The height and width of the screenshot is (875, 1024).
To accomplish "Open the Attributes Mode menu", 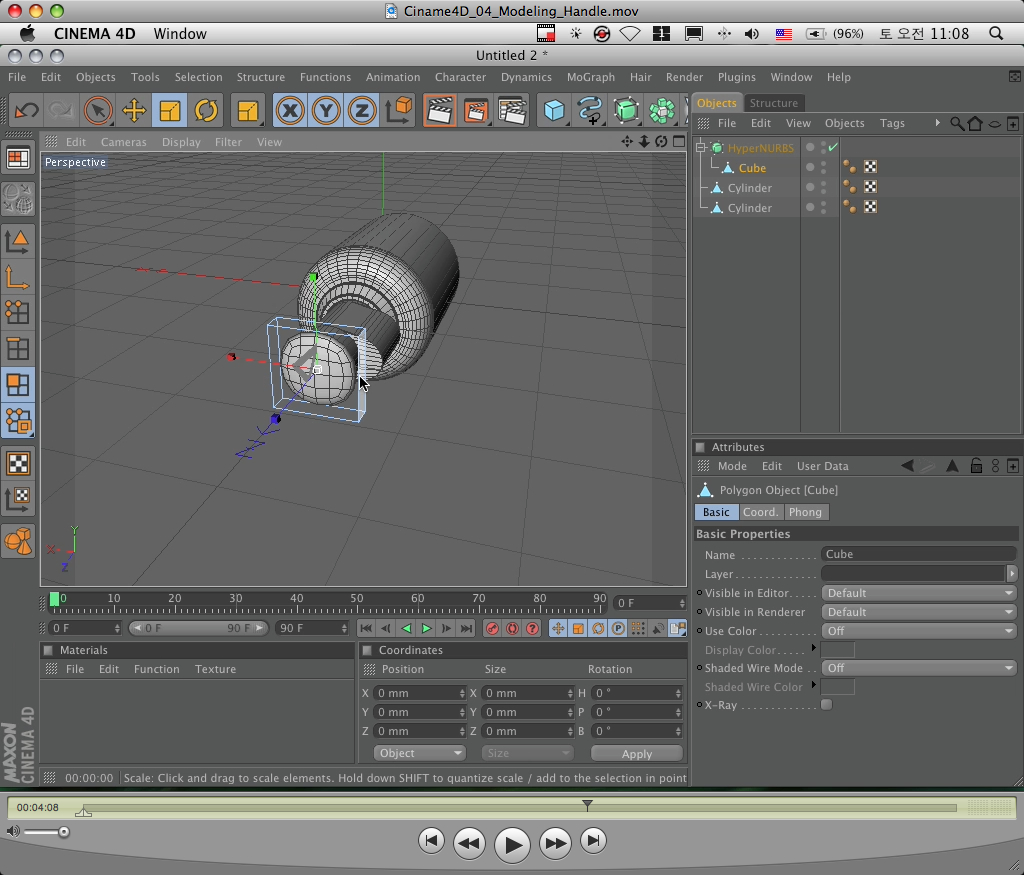I will coord(732,466).
